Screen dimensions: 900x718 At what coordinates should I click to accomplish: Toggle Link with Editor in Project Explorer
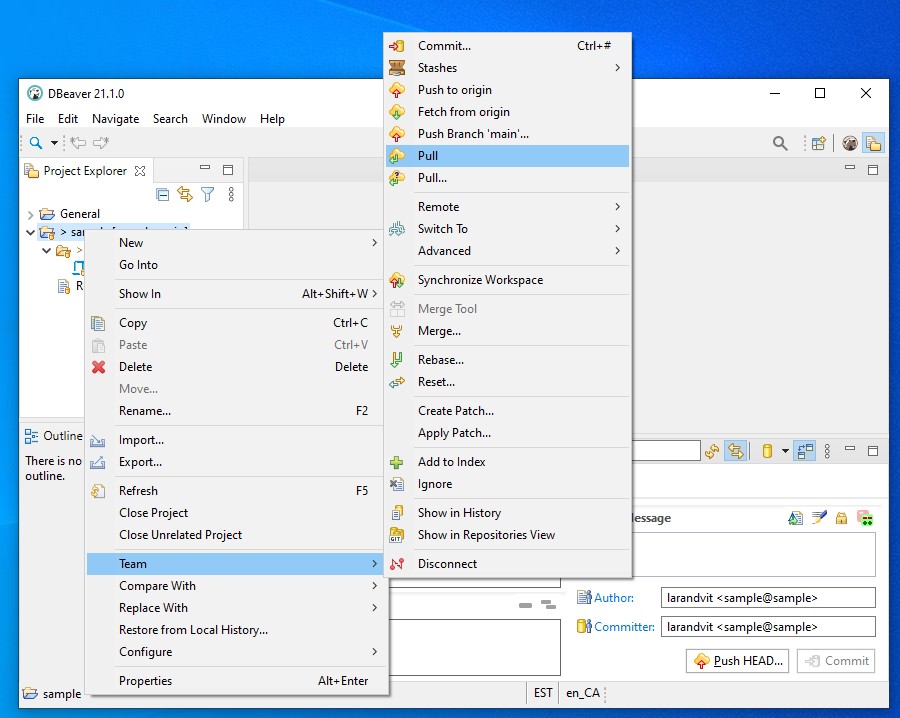(185, 195)
